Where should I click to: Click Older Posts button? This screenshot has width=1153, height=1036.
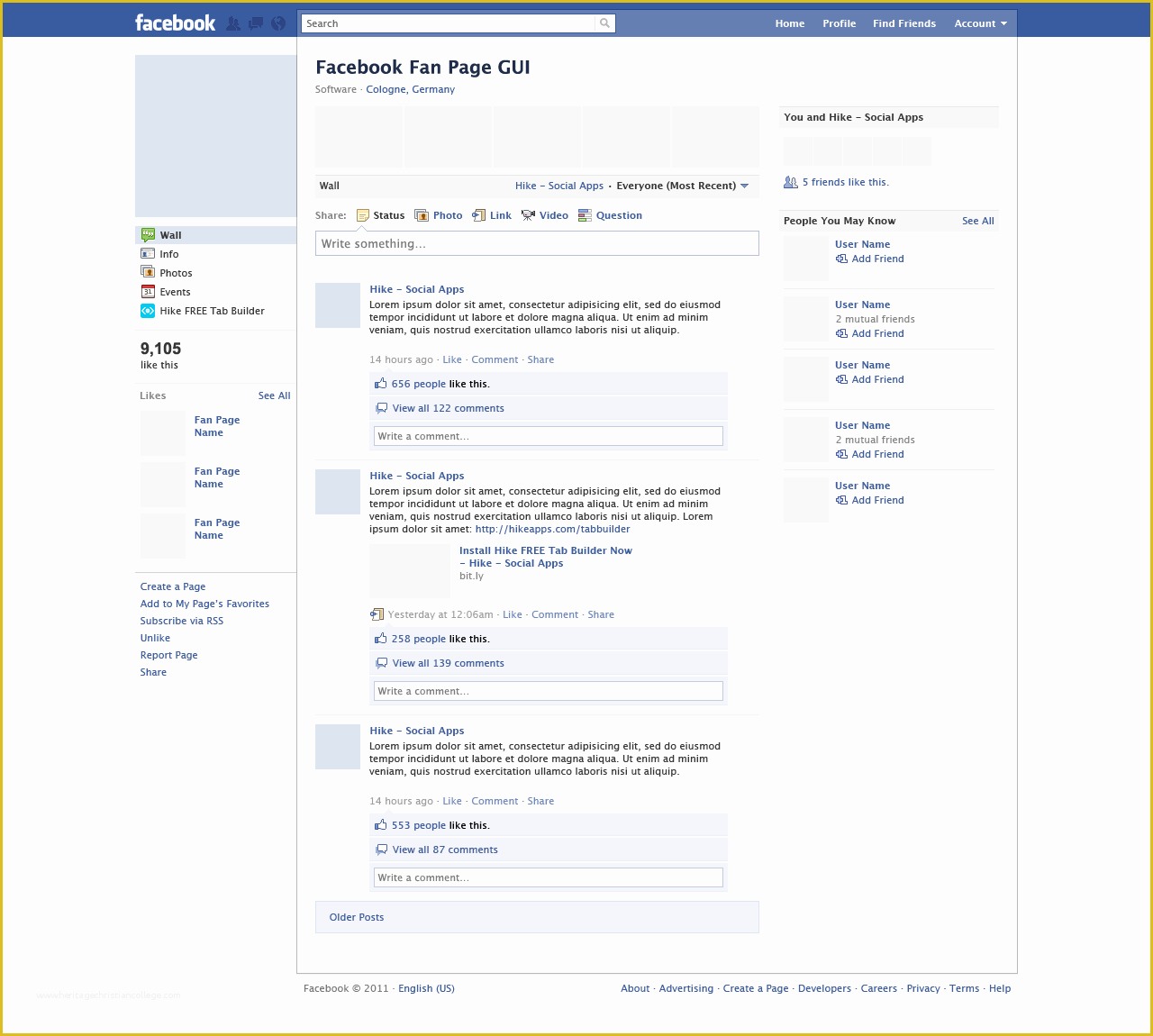pos(537,917)
